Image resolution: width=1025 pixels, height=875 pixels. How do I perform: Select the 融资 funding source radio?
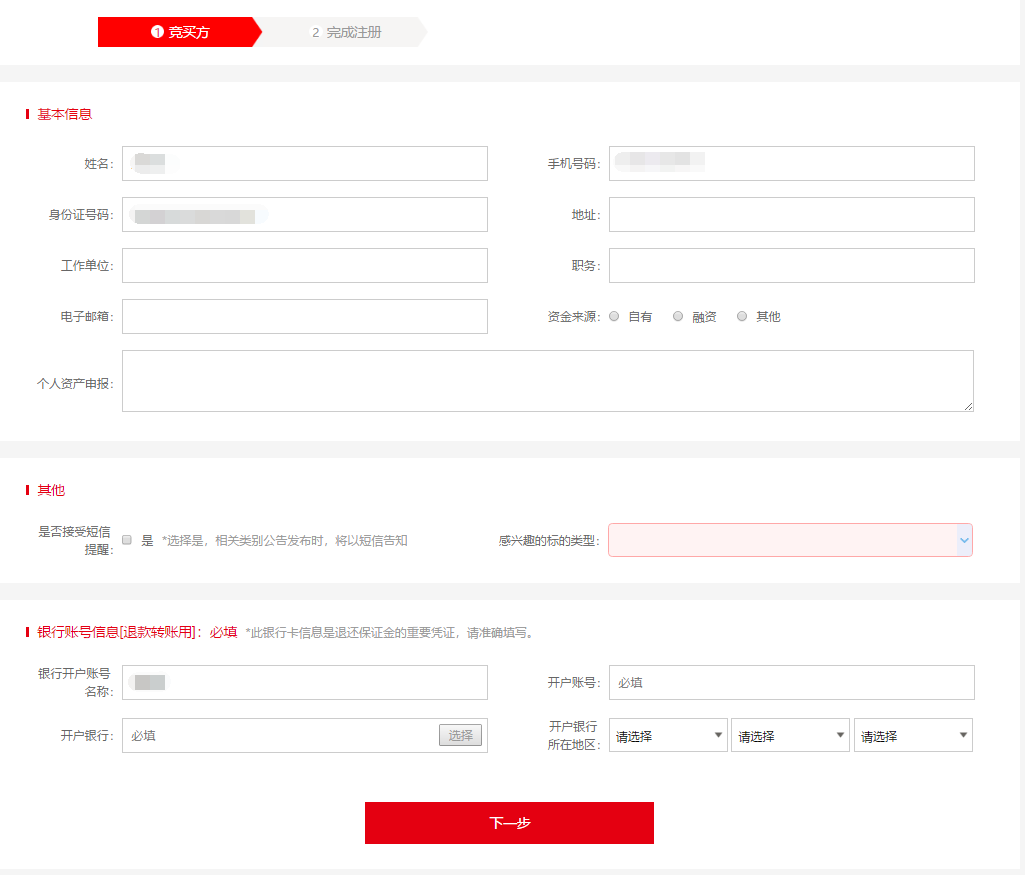(x=678, y=316)
